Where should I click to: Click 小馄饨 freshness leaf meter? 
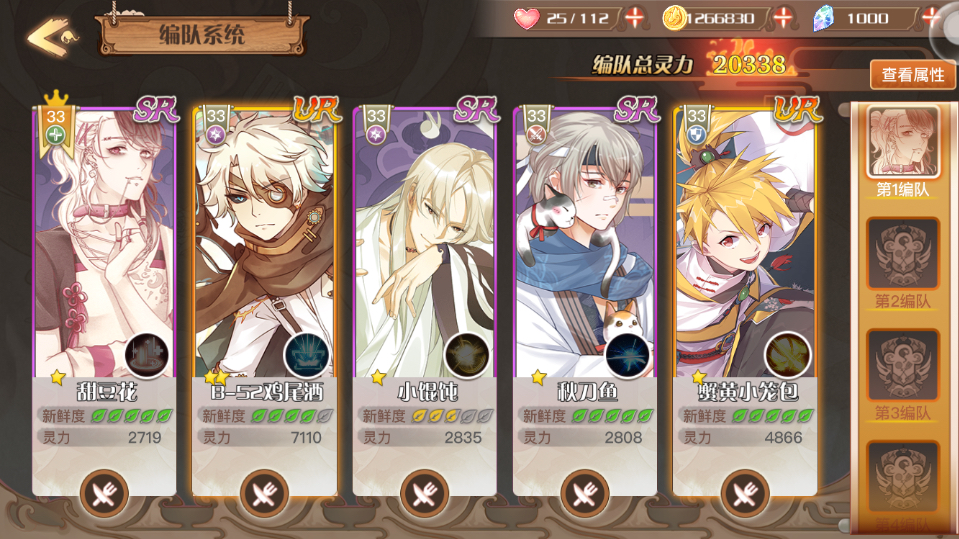pos(453,417)
